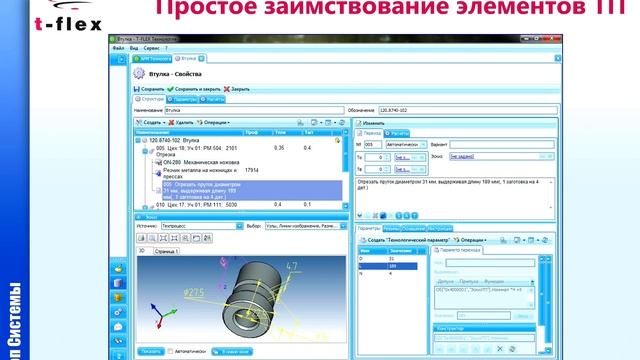Click the sixth viewer toolbar view-orientation icon

click(196, 238)
